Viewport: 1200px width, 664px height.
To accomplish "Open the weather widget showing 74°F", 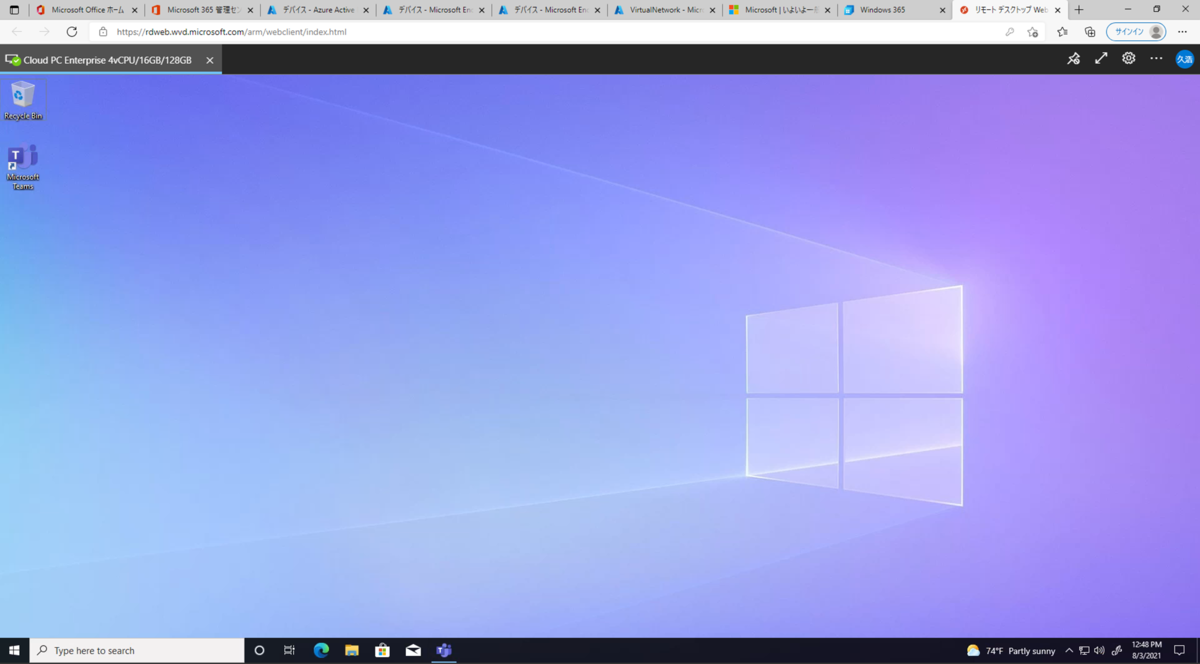I will (1011, 651).
